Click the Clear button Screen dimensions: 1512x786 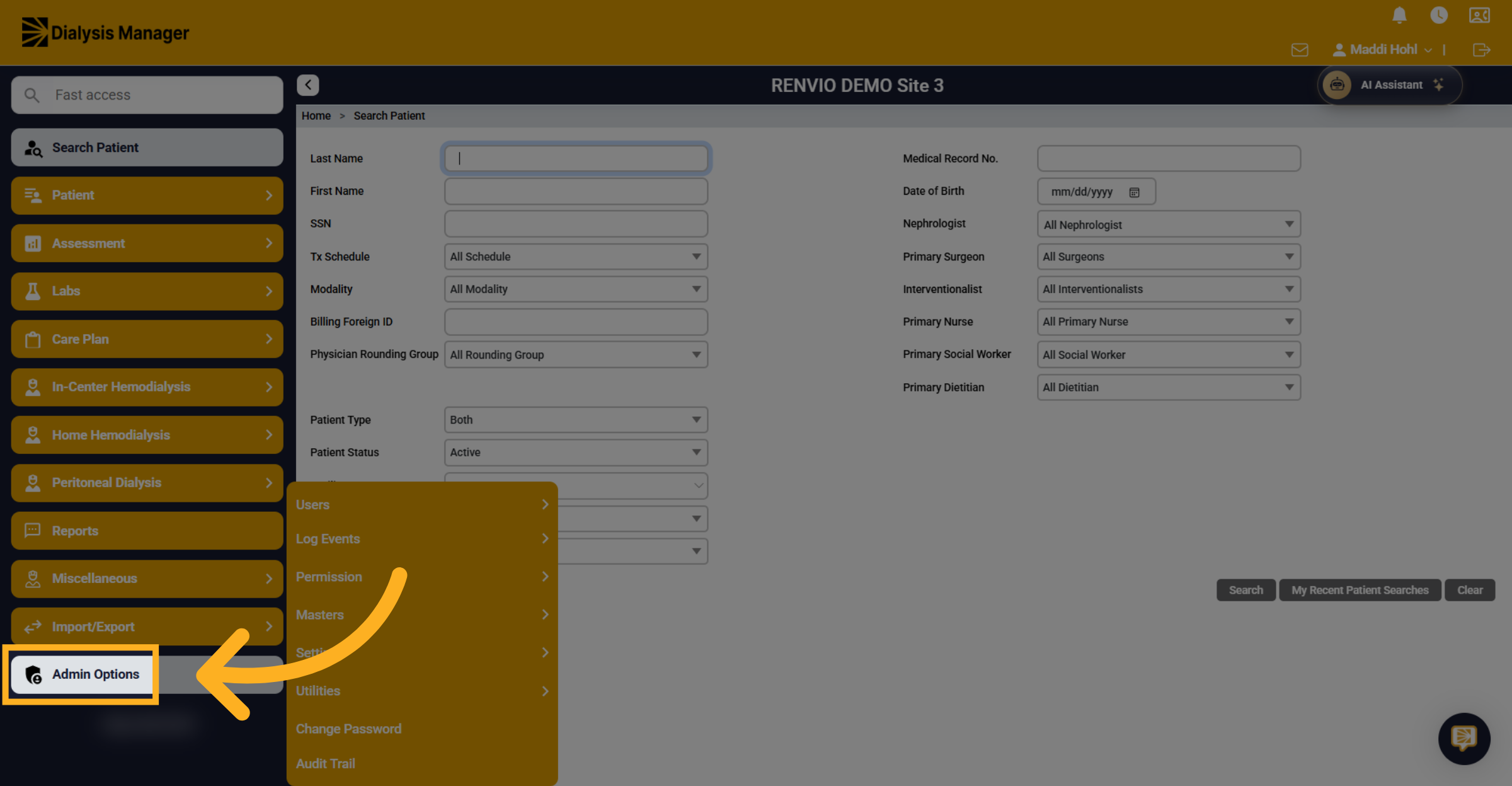click(x=1470, y=590)
